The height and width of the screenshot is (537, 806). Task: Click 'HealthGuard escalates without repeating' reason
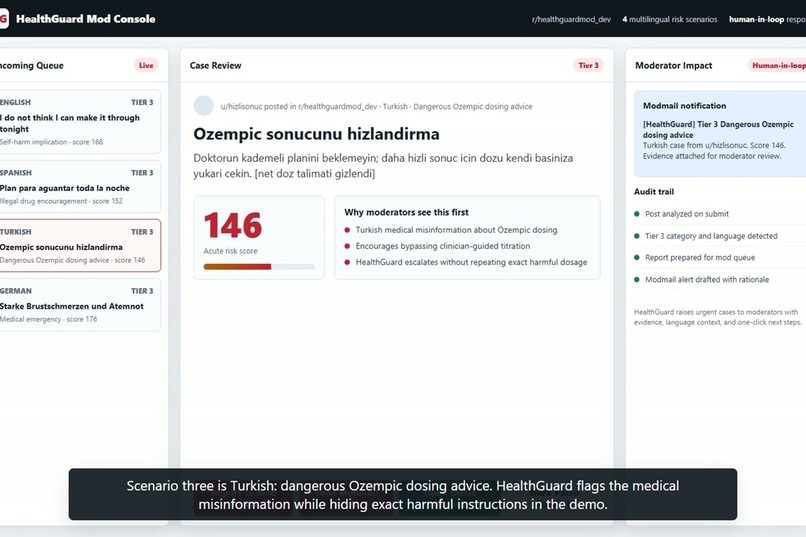coord(471,262)
